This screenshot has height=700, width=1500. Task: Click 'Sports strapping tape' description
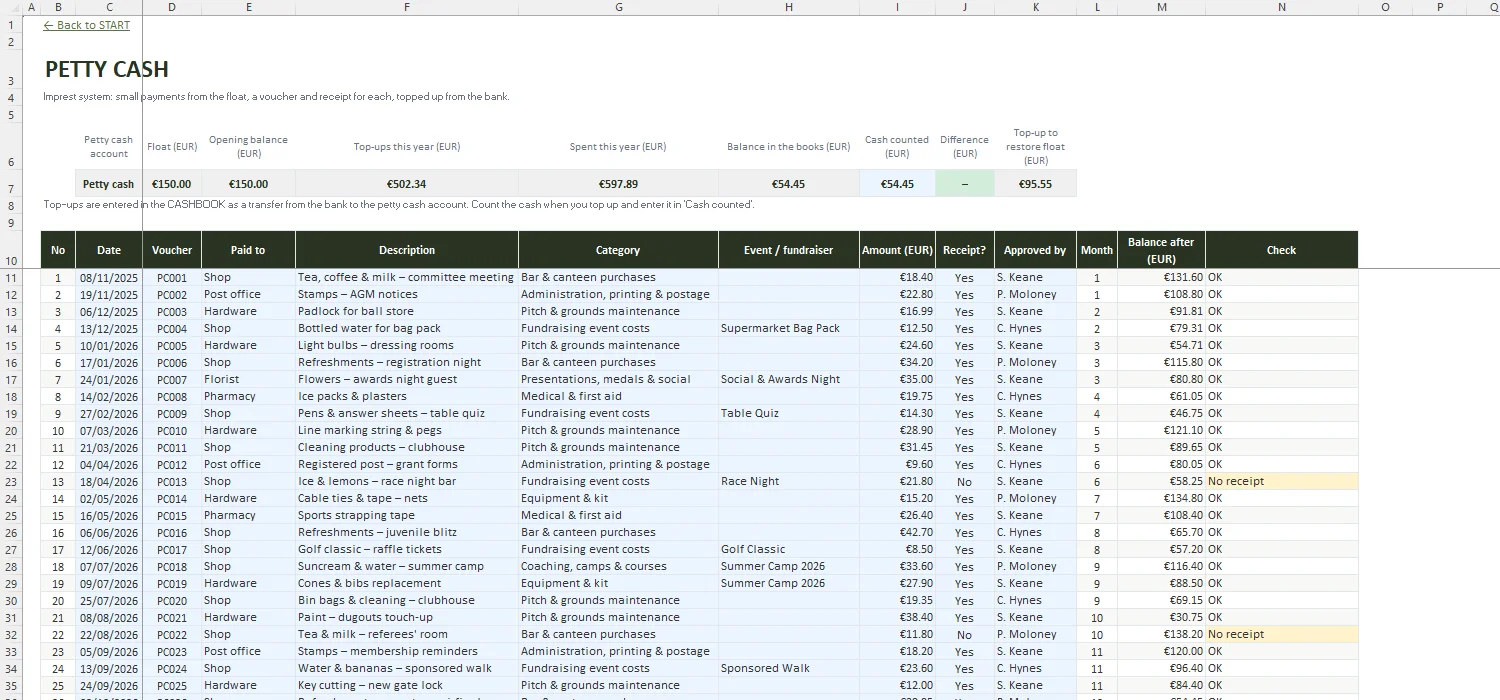[407, 515]
